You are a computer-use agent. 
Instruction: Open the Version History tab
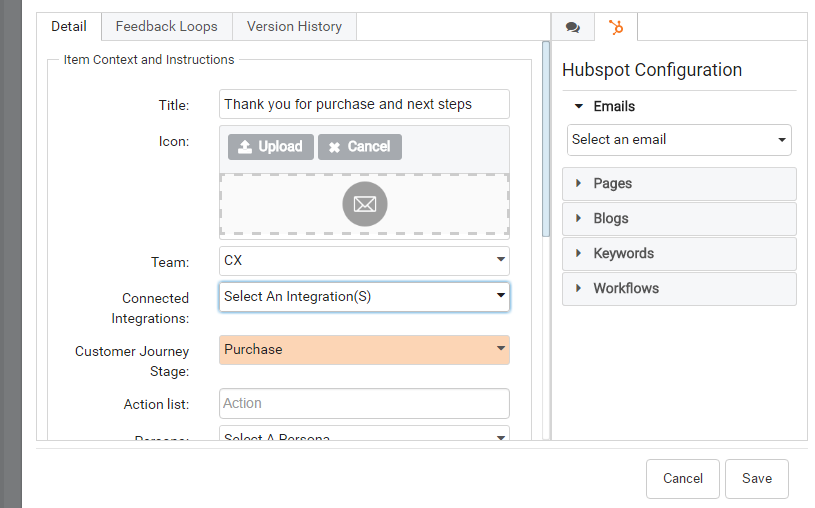click(x=294, y=27)
